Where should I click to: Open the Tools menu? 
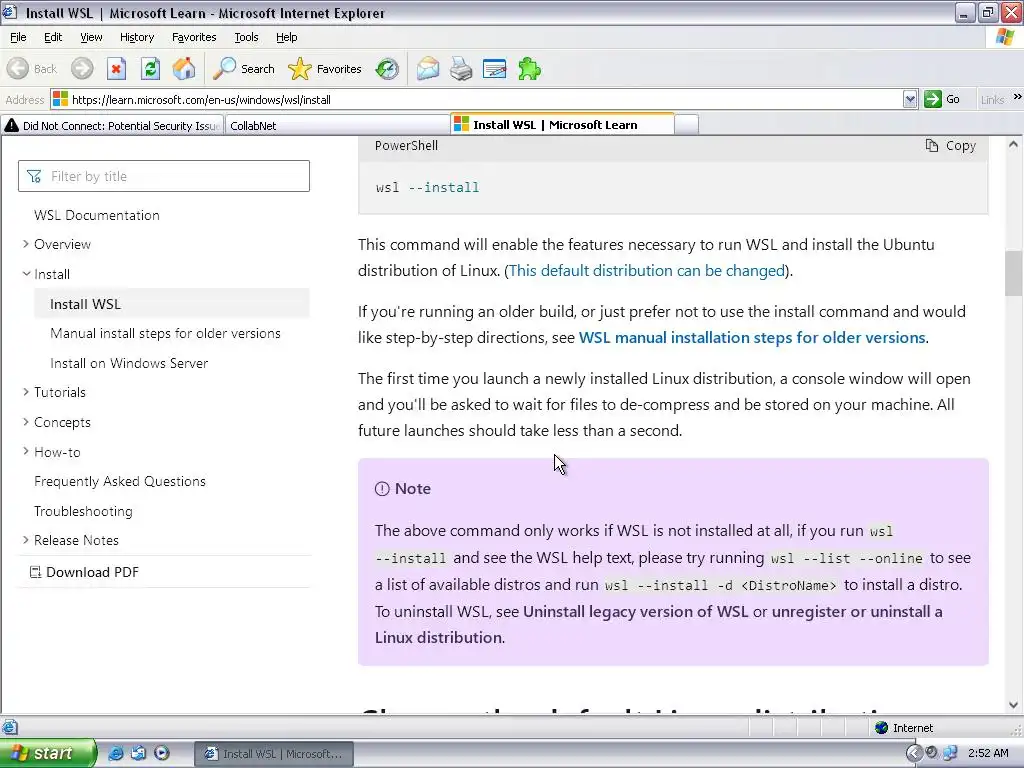click(x=246, y=37)
